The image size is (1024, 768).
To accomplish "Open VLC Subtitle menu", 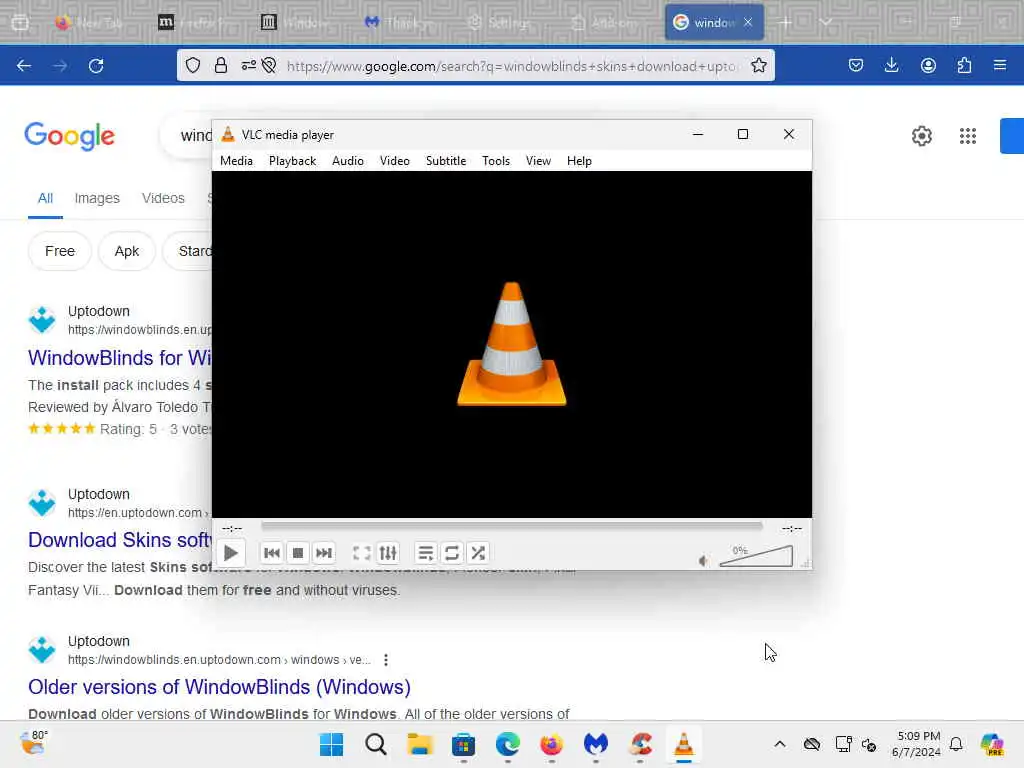I will 445,161.
